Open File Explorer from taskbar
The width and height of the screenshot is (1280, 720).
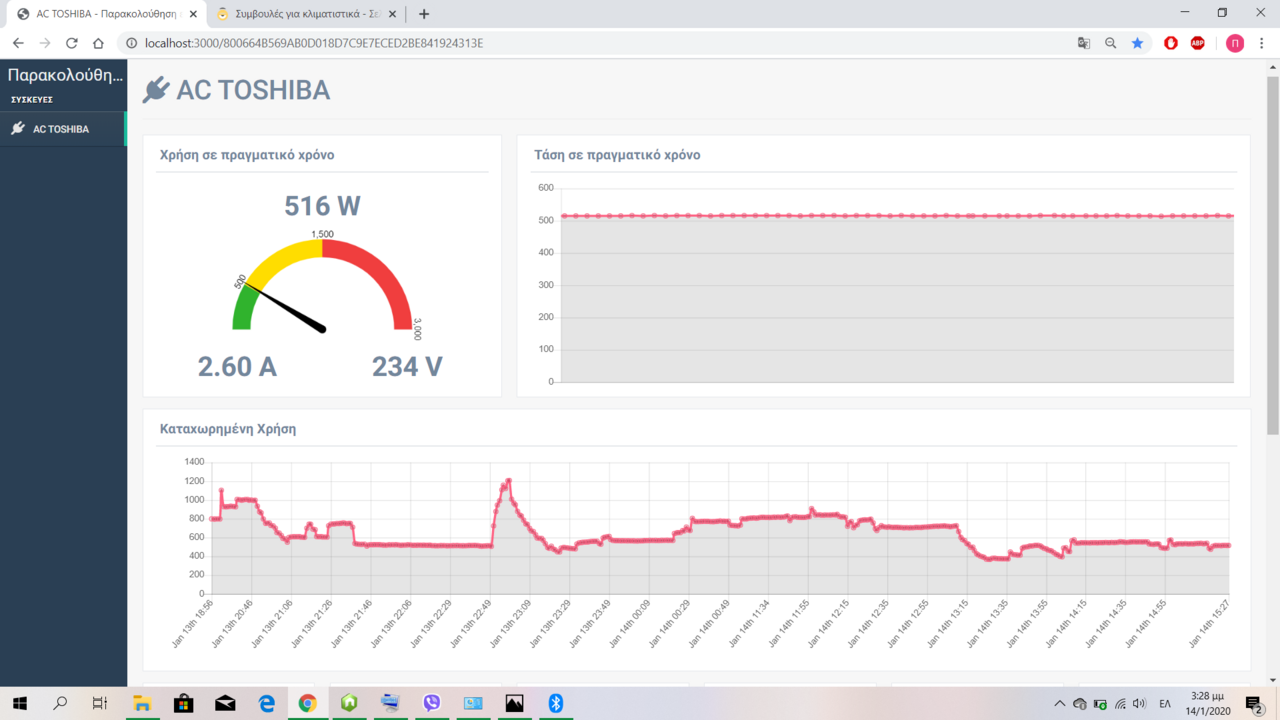(142, 704)
